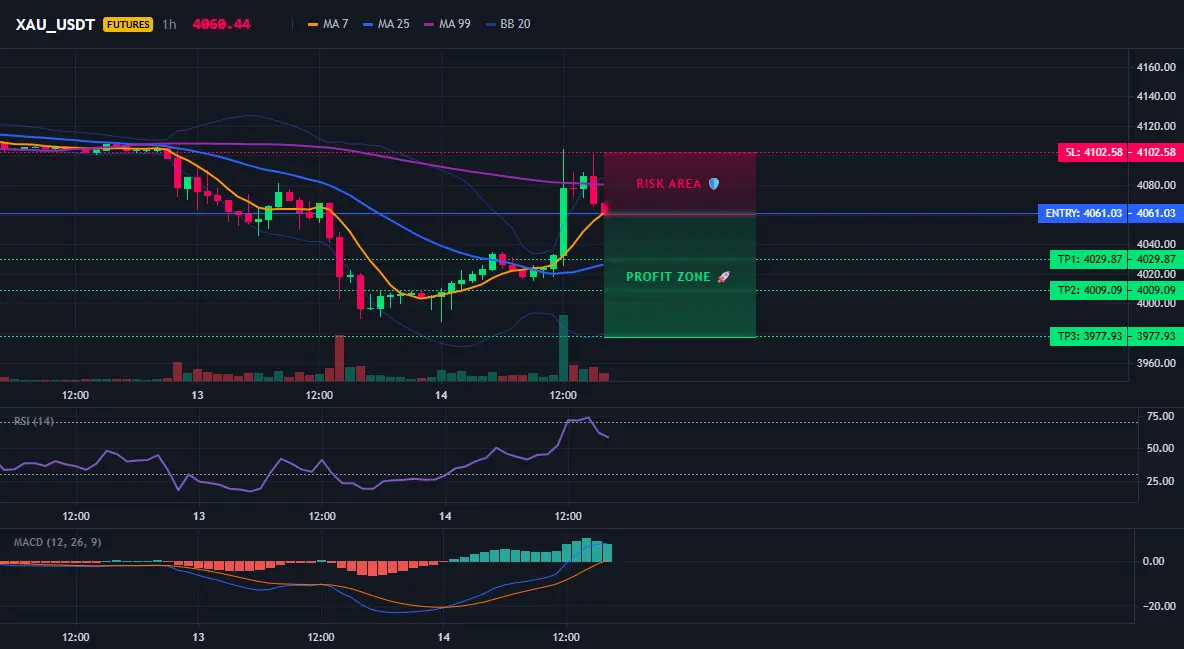Click the 4120.00 price axis value
Image resolution: width=1184 pixels, height=649 pixels.
pyautogui.click(x=1156, y=126)
